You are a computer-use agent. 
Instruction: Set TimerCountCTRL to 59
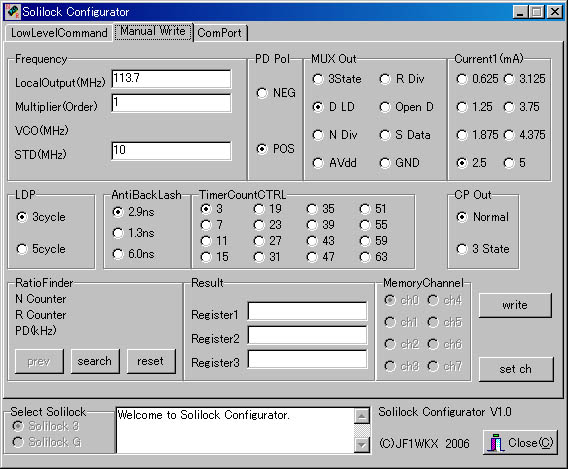pyautogui.click(x=373, y=241)
